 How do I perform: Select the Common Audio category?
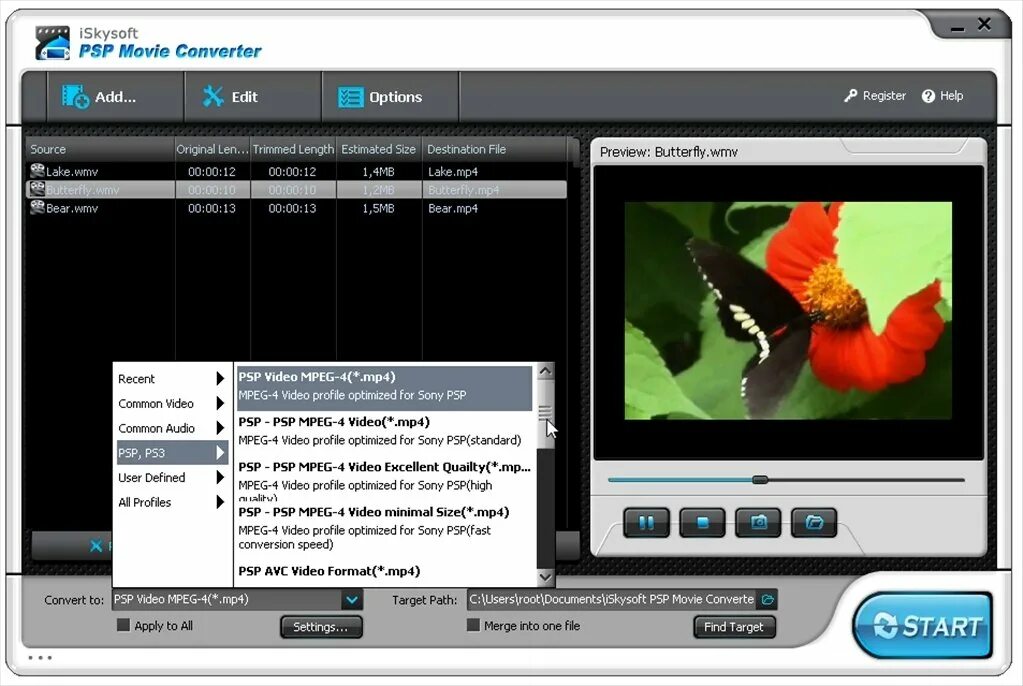point(172,428)
